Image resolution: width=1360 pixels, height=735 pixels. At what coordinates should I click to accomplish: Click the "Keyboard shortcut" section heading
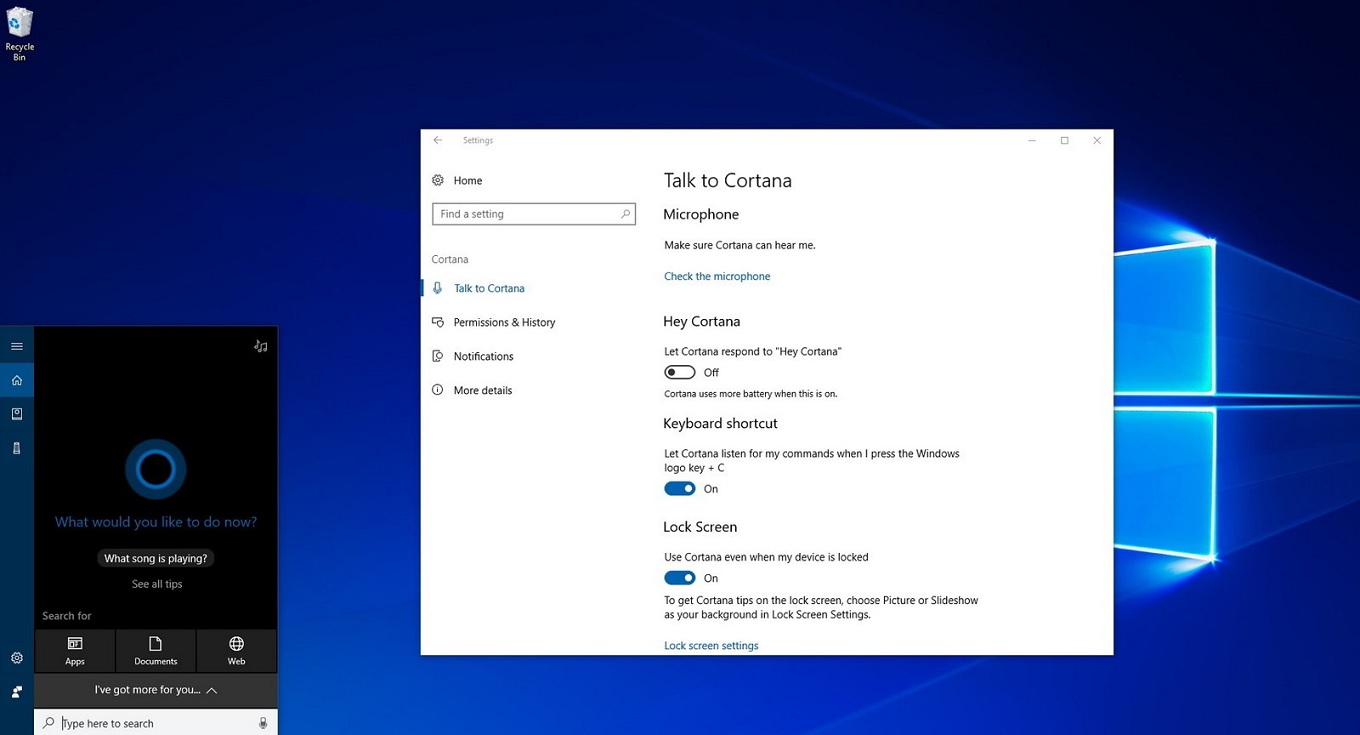click(x=720, y=423)
